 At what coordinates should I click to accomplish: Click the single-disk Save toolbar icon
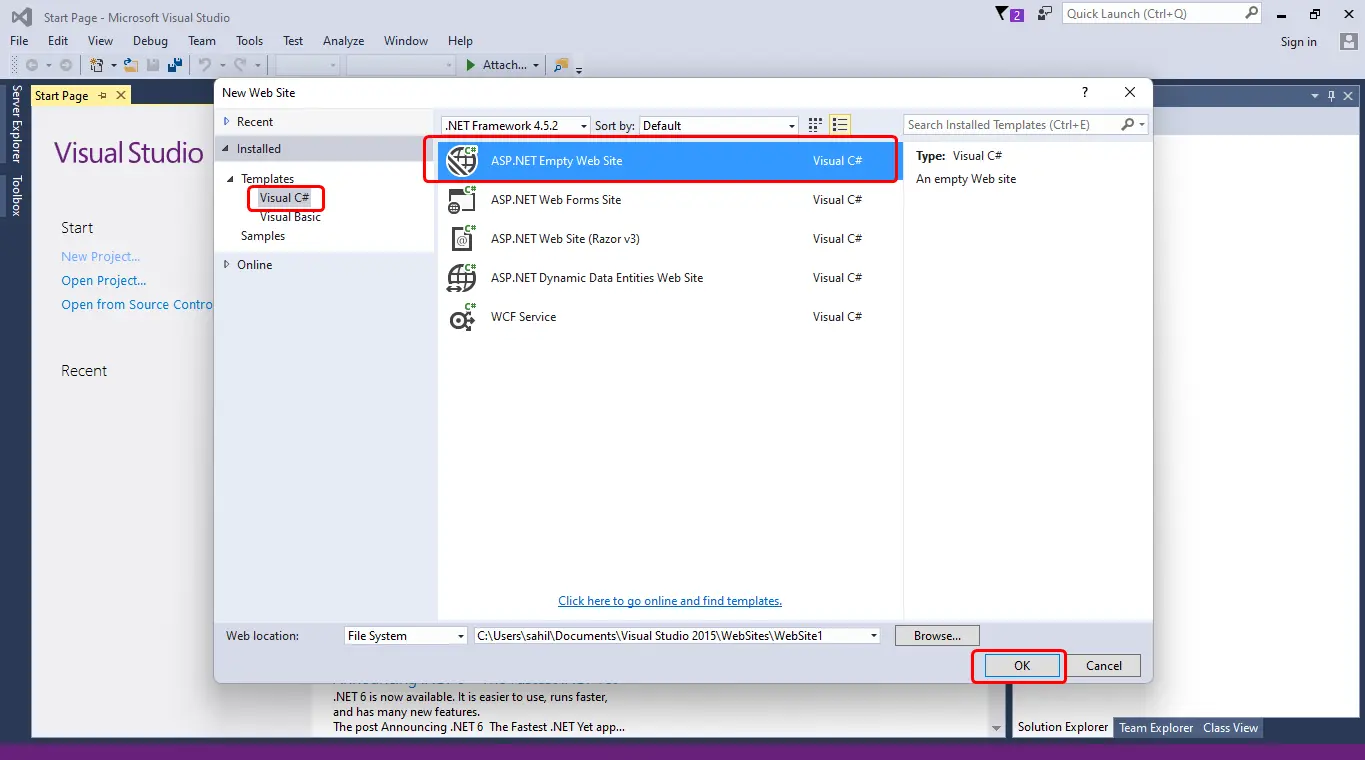[153, 65]
